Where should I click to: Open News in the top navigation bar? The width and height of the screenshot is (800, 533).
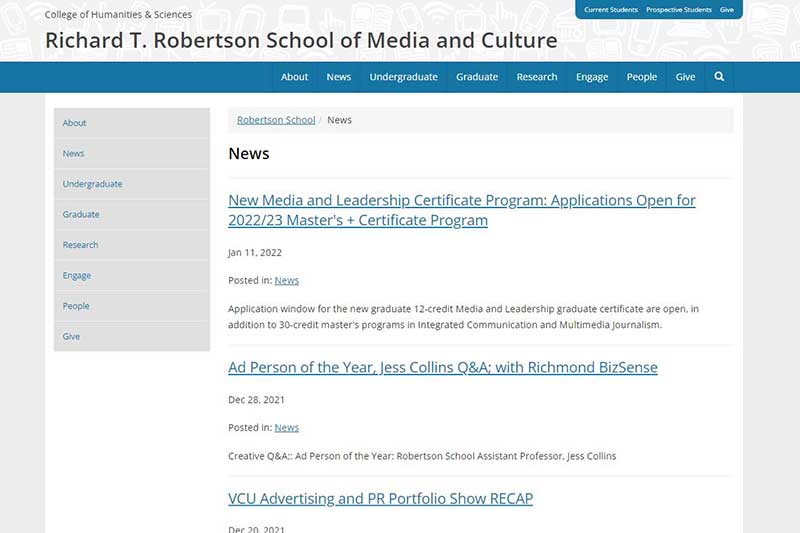[339, 77]
